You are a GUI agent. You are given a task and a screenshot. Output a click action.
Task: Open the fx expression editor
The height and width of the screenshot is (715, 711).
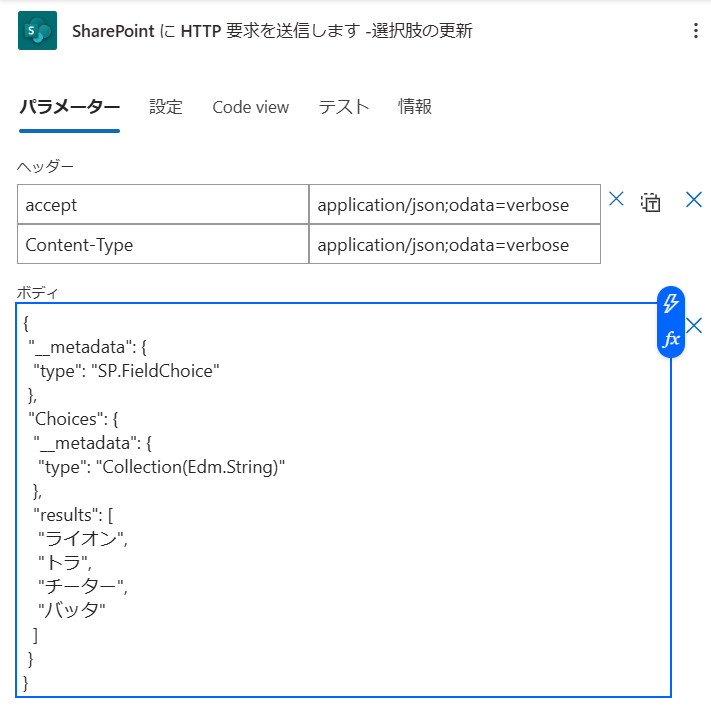coord(670,339)
